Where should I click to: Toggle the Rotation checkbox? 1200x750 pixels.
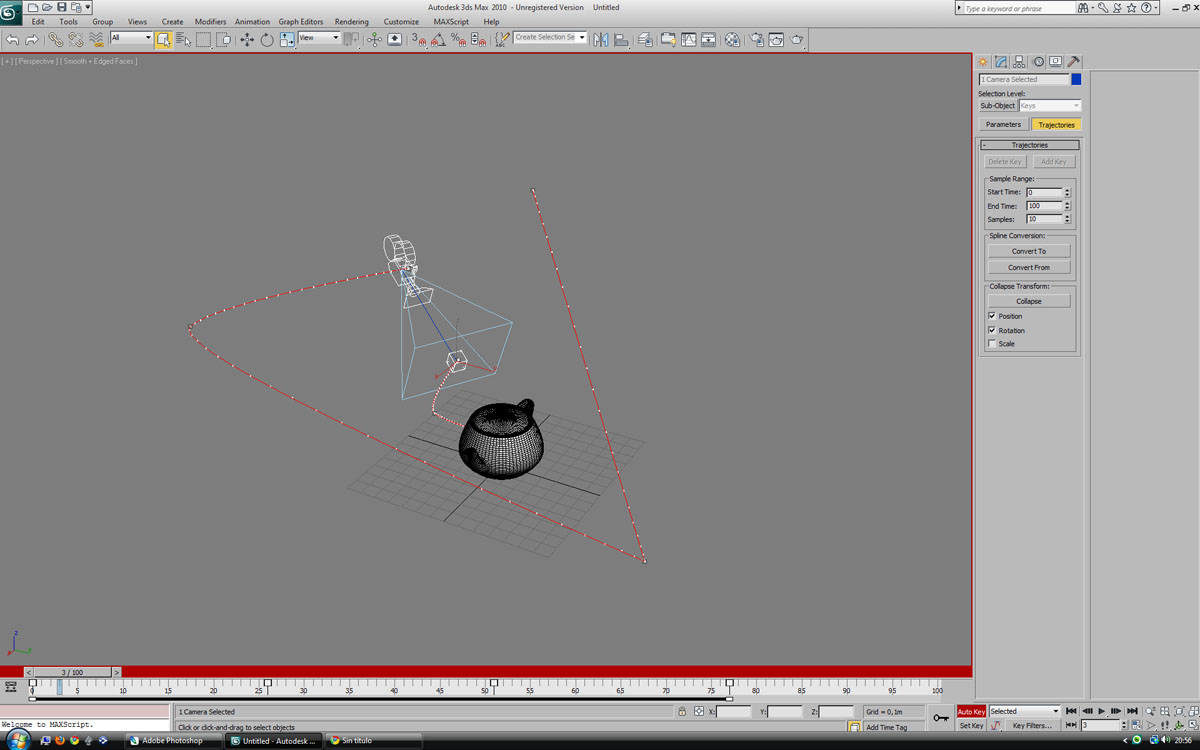click(x=992, y=330)
